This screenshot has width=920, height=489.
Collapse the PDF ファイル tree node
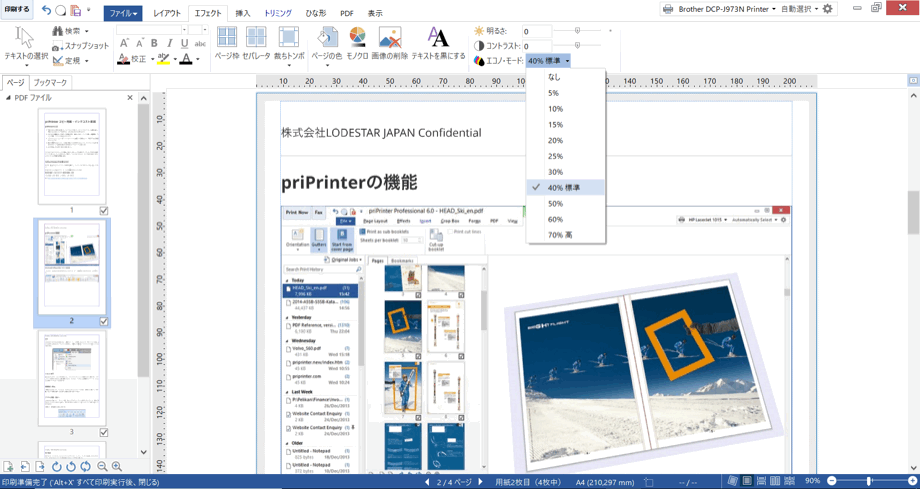[x=8, y=97]
